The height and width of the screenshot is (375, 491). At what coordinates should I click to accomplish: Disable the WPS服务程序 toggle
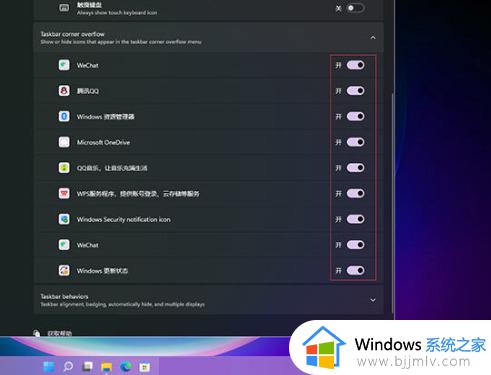(355, 193)
